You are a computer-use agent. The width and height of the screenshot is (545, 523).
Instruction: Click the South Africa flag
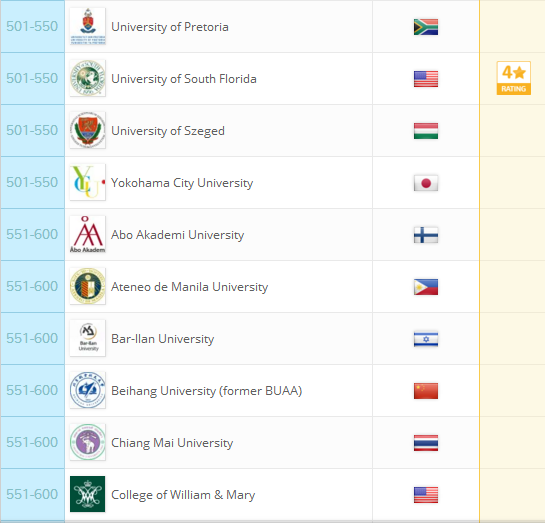(x=426, y=27)
